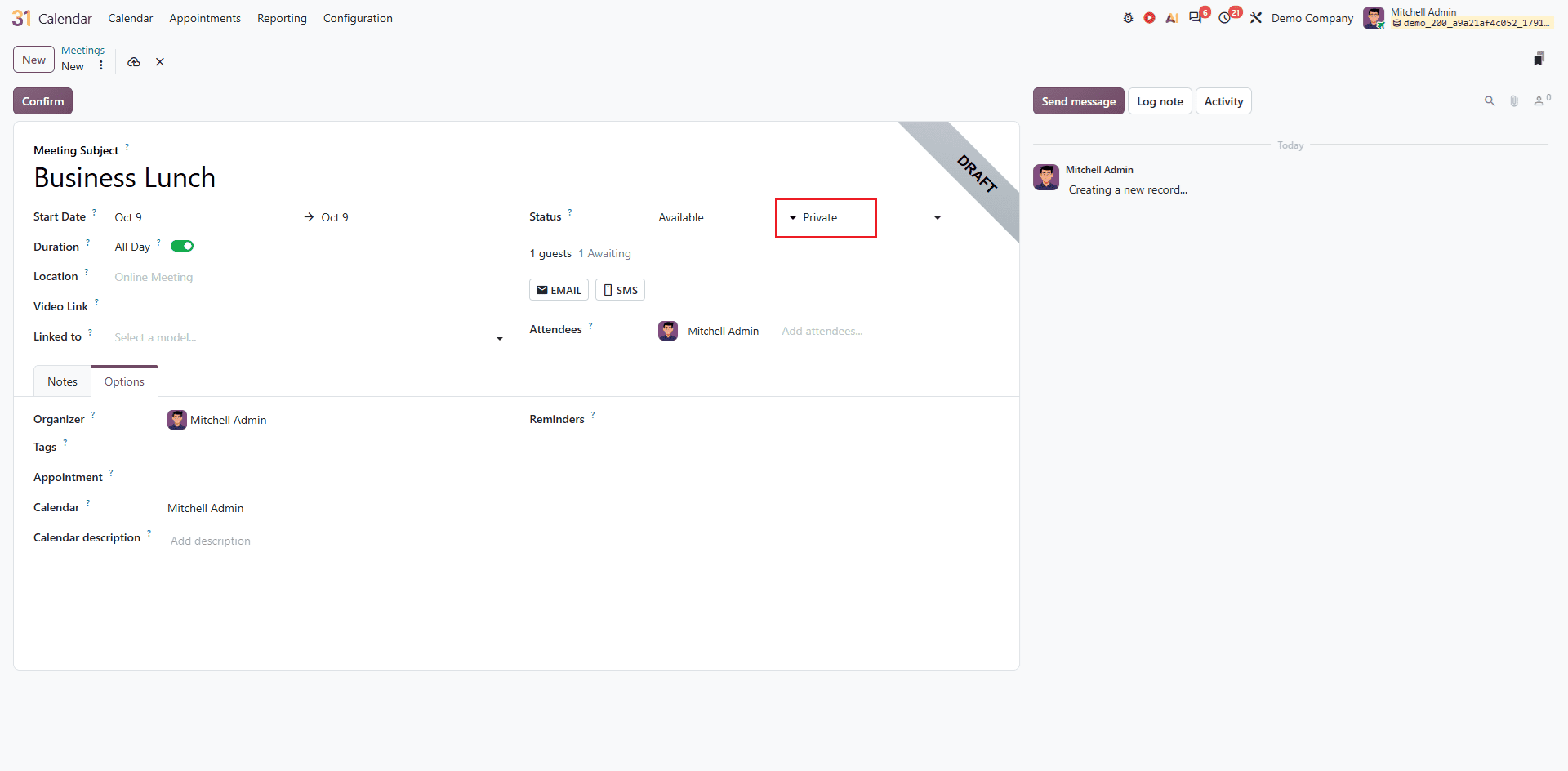Screen dimensions: 1568x771
Task: Open the activities clock icon
Action: click(1225, 18)
